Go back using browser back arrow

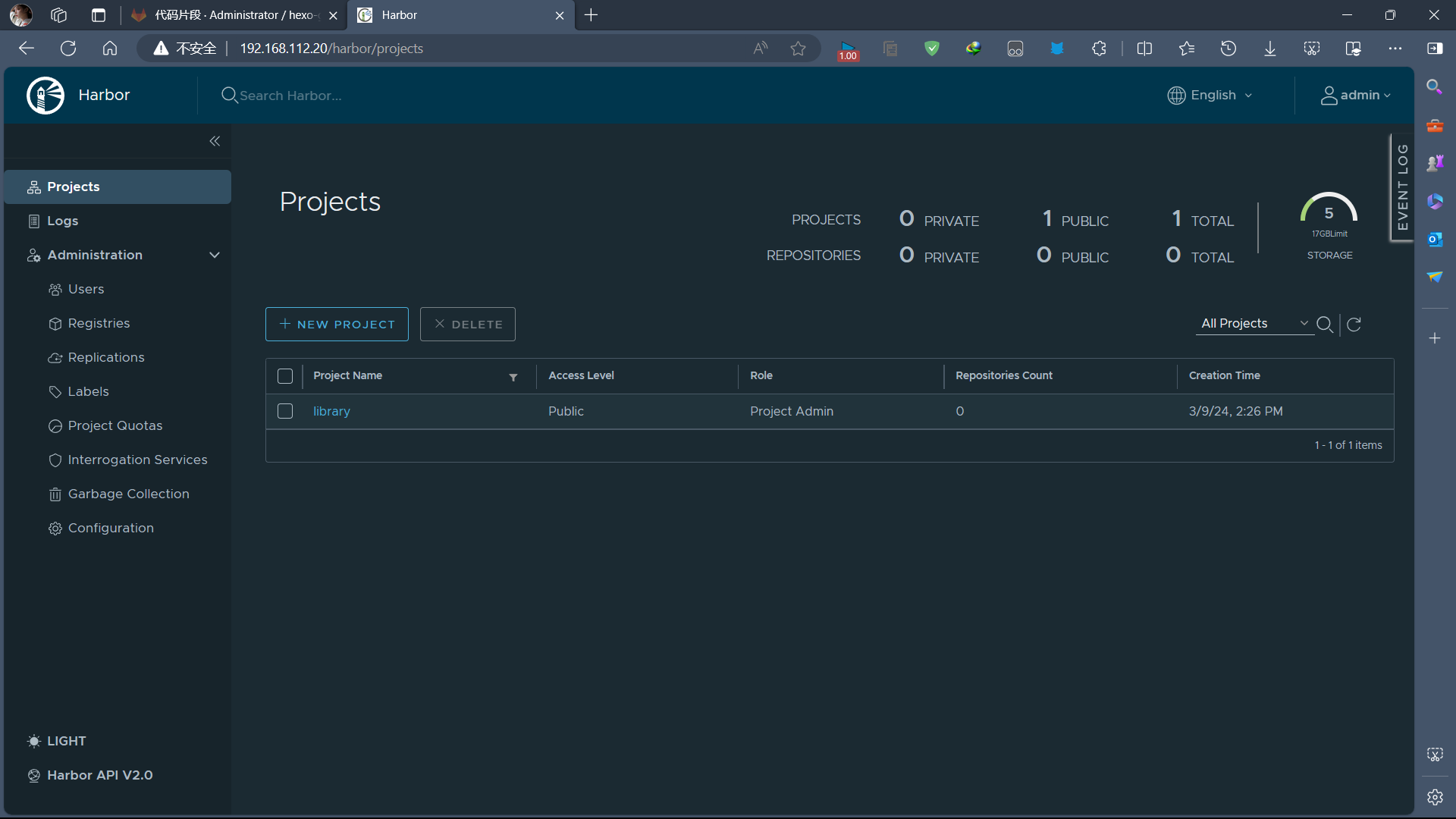[27, 49]
